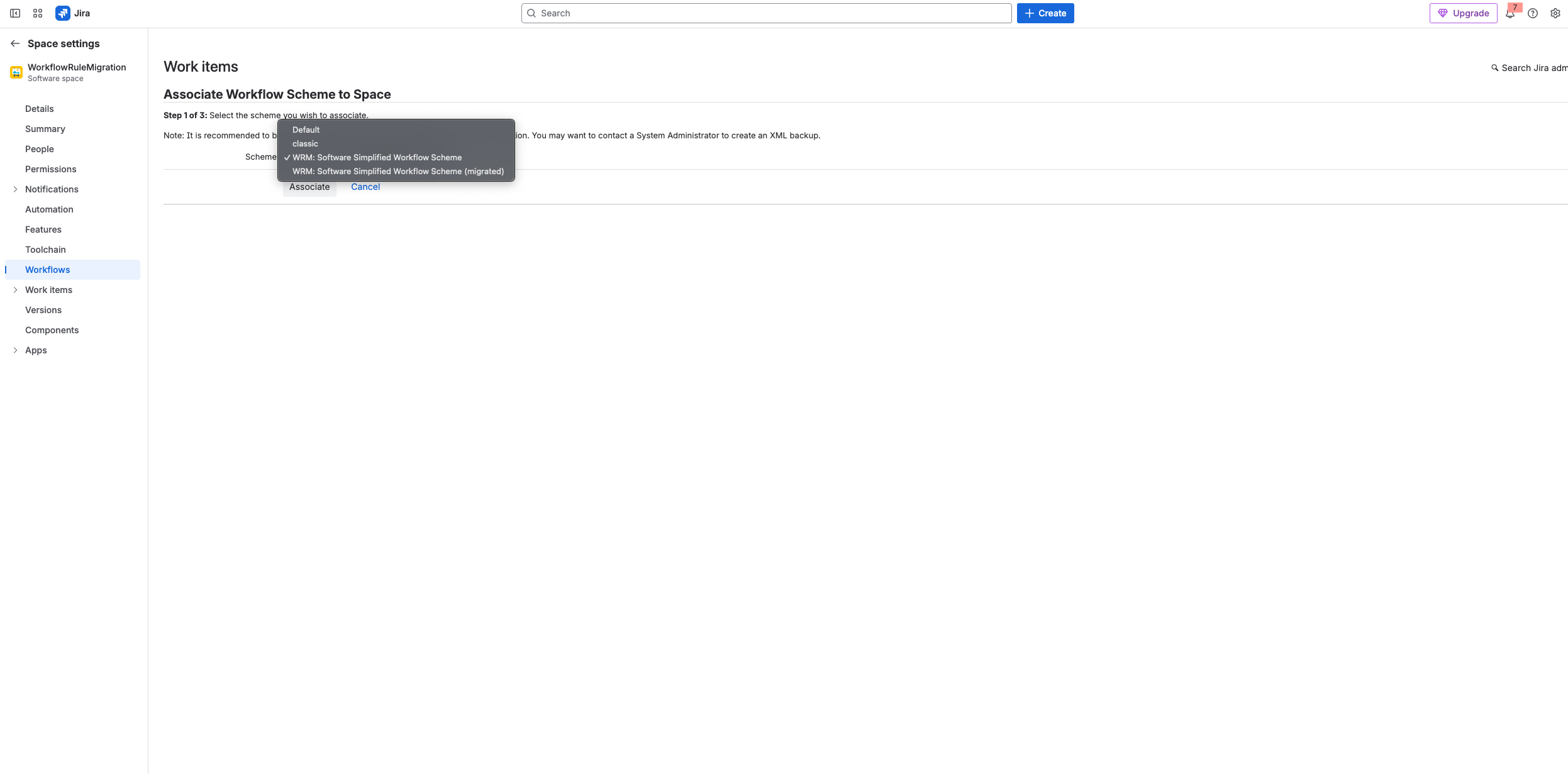Expand the Work items section

(16, 289)
